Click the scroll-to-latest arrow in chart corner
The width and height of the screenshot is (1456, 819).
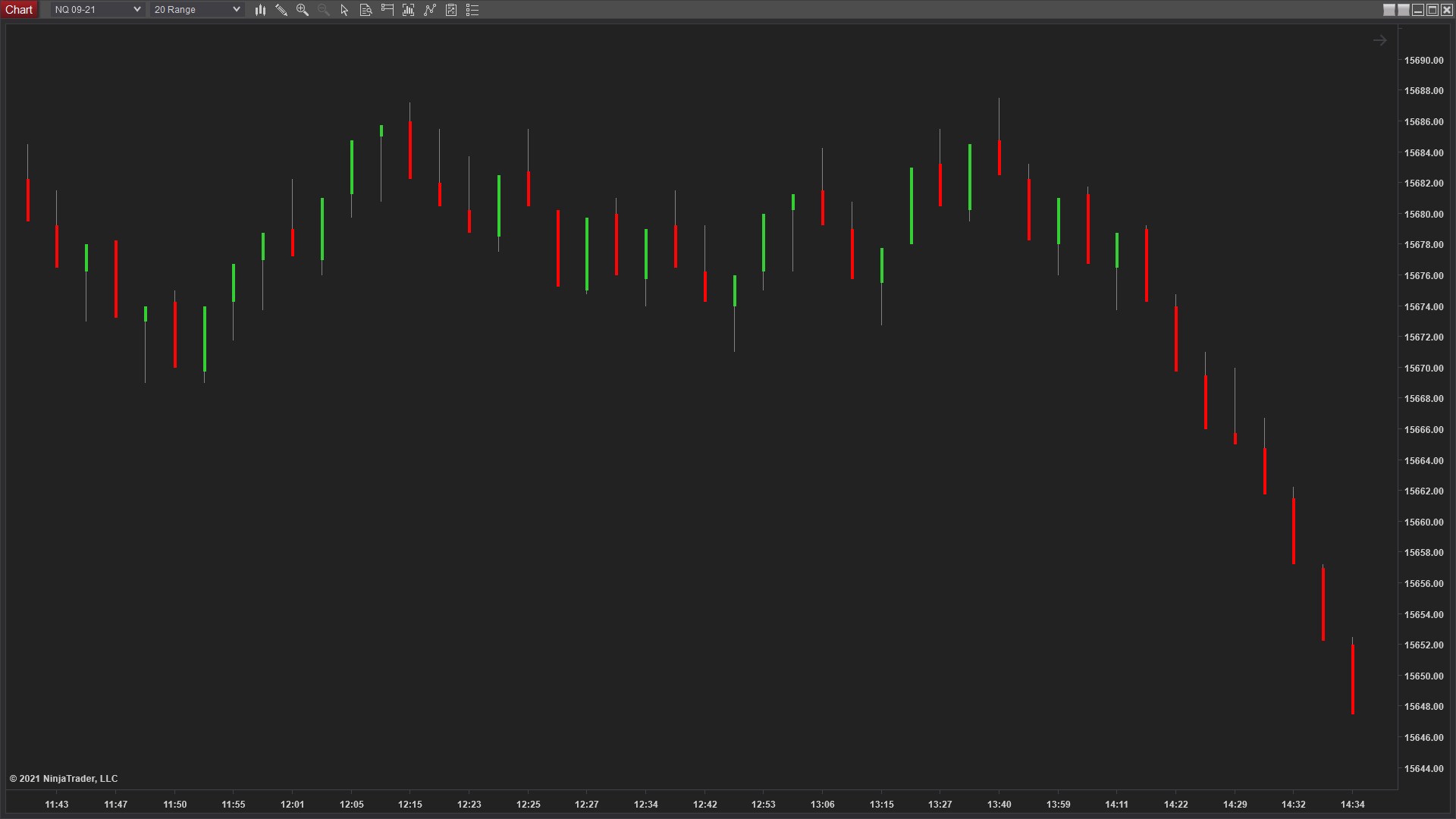click(x=1380, y=40)
